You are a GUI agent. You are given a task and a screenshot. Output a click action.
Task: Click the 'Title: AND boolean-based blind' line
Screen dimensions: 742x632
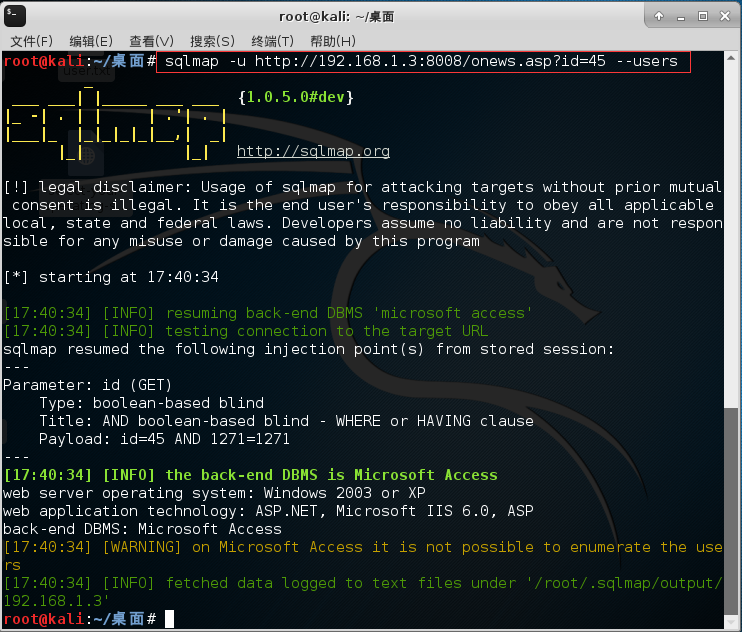286,421
